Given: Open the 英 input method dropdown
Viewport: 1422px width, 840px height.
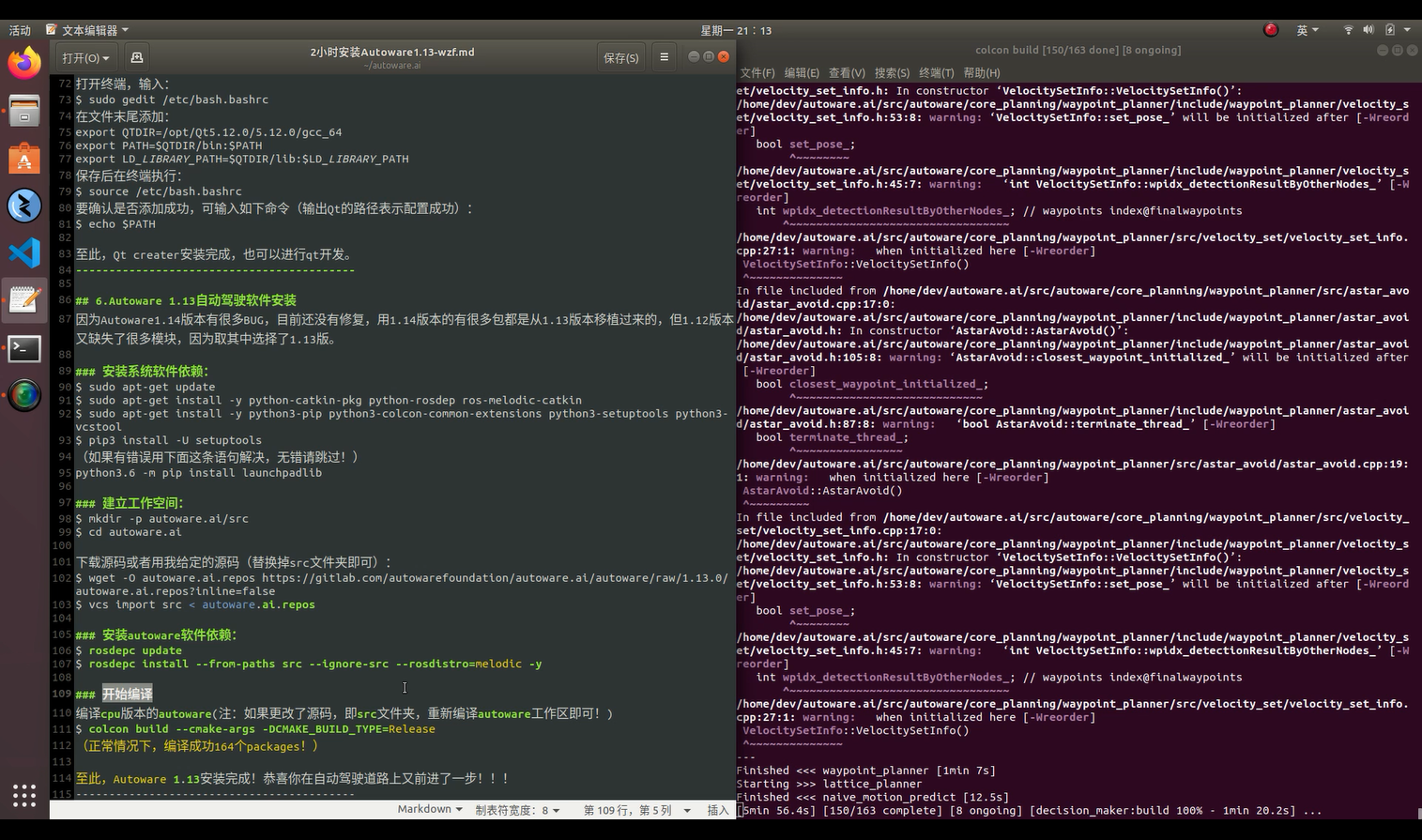Looking at the screenshot, I should [x=1307, y=30].
